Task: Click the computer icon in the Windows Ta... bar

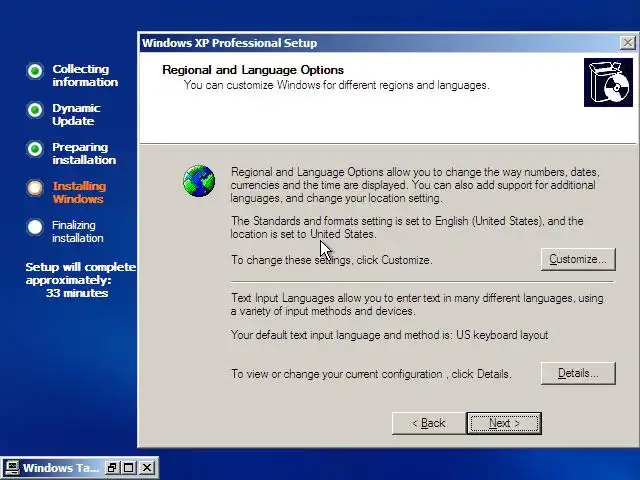Action: point(11,468)
